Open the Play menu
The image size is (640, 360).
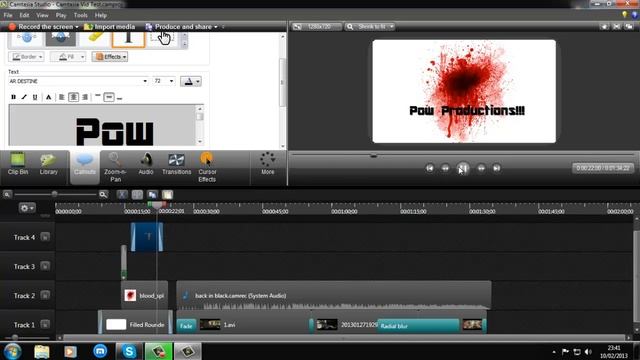click(61, 15)
